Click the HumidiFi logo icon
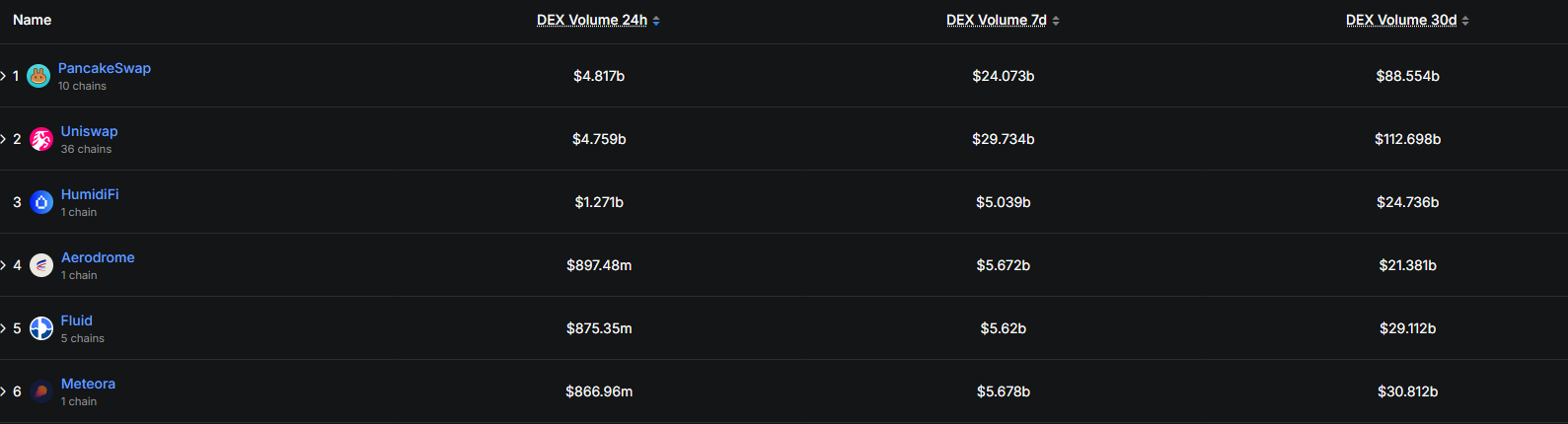The image size is (1568, 424). [41, 202]
